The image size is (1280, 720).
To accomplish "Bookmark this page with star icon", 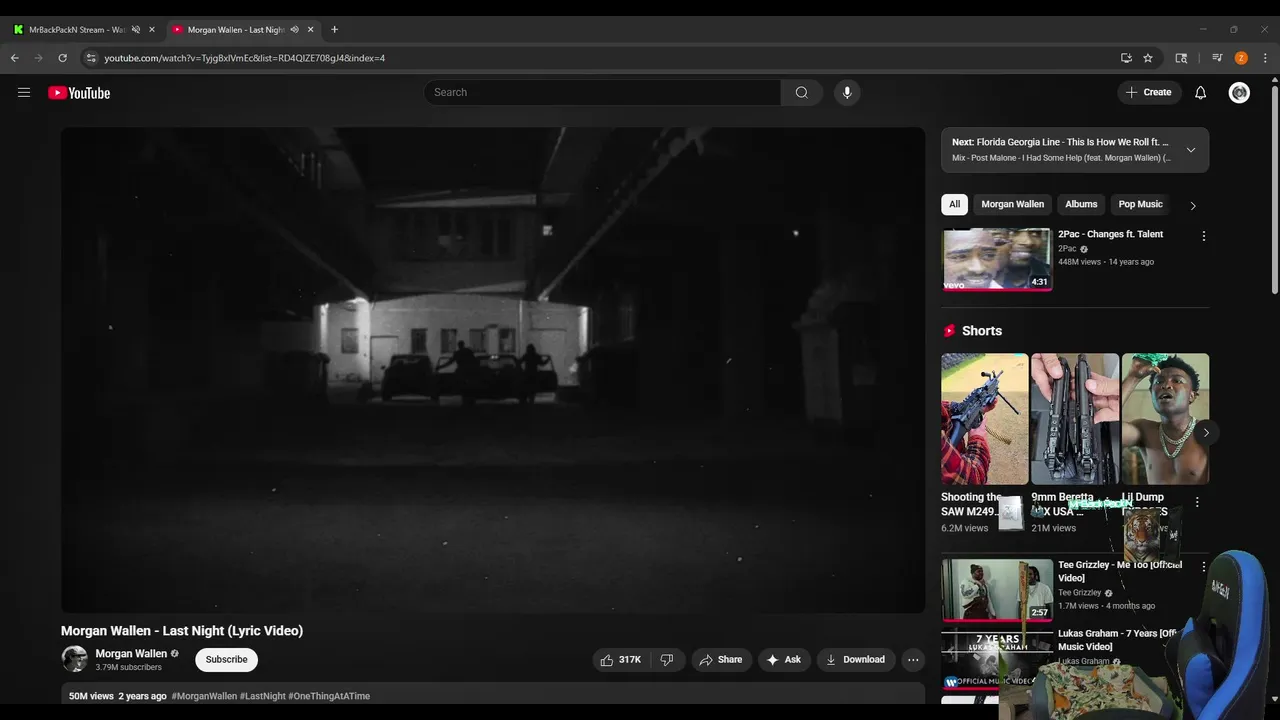I will (x=1148, y=58).
